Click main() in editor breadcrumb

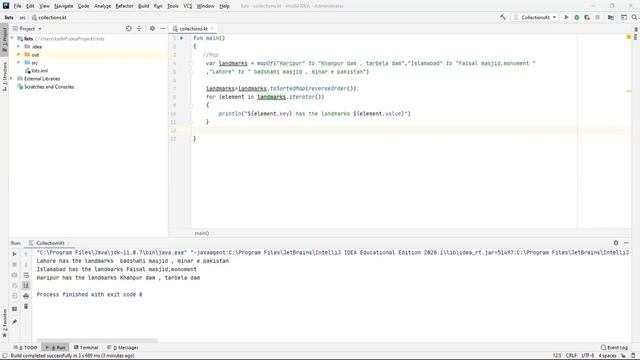[202, 233]
